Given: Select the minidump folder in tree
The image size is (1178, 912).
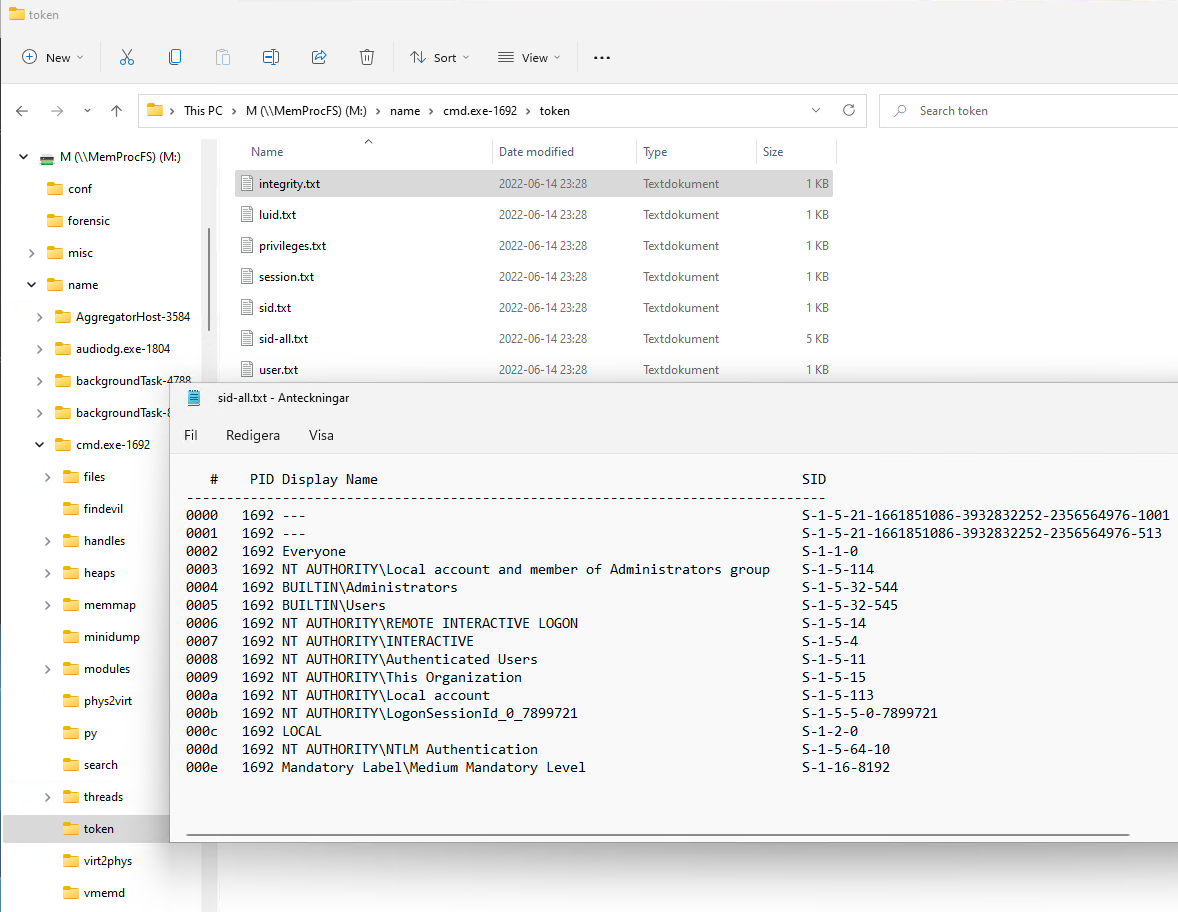Looking at the screenshot, I should [x=111, y=637].
